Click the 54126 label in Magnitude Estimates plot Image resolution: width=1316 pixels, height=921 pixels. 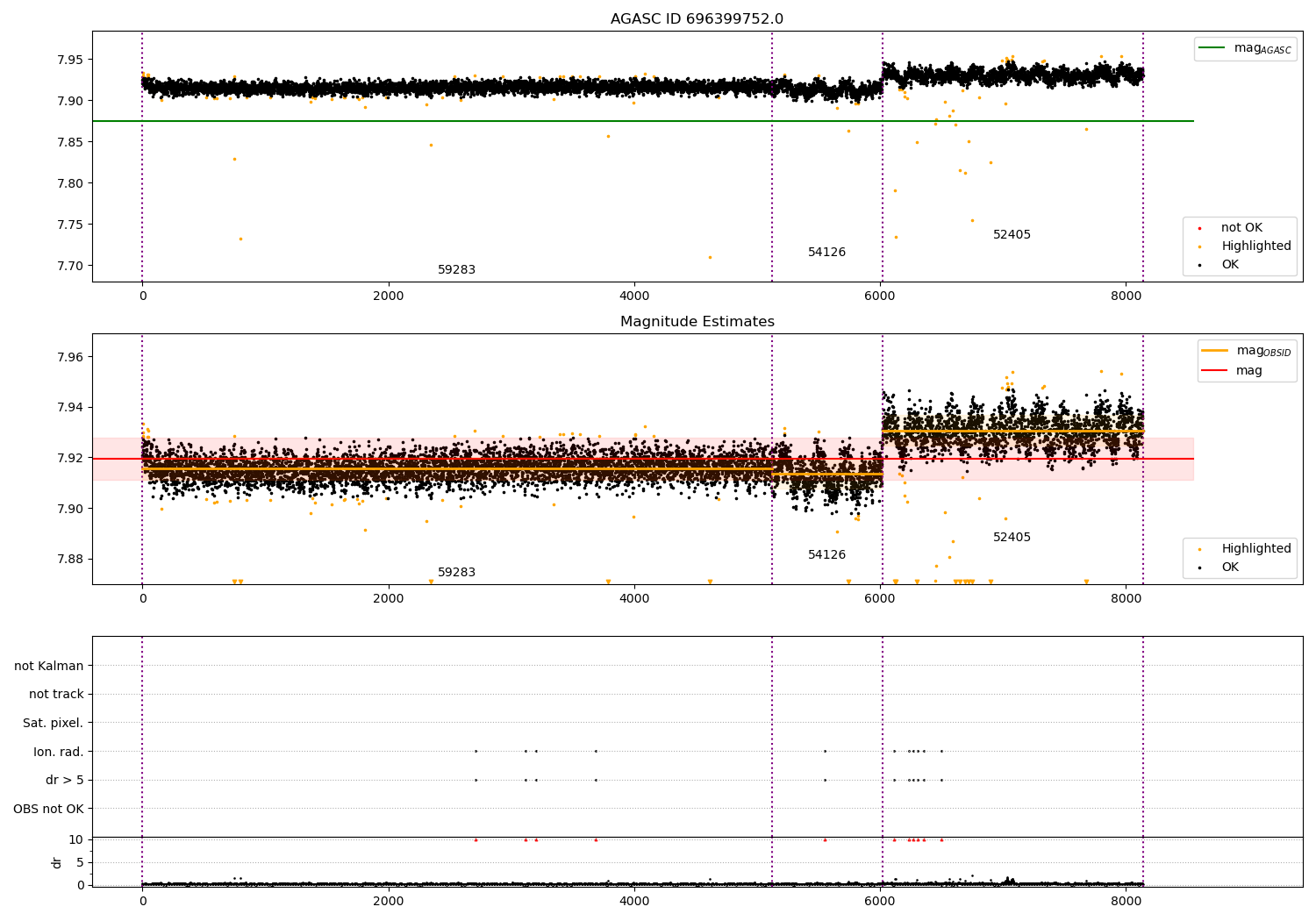coord(826,555)
